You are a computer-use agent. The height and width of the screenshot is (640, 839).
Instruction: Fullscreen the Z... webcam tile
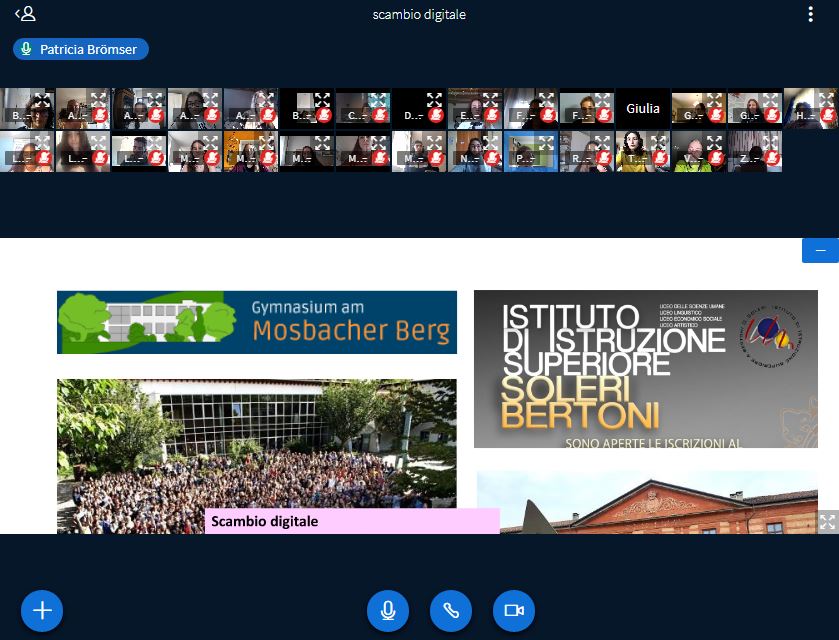pyautogui.click(x=770, y=142)
